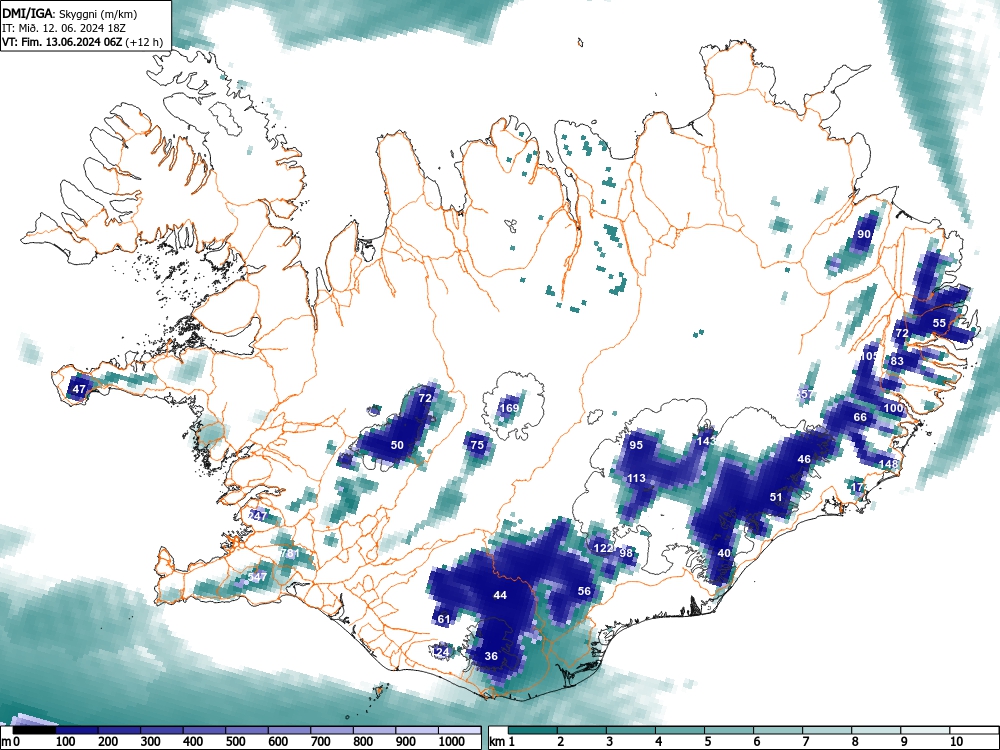Select the visibility value 44 on the map
Screen dimensions: 1000x750
point(500,595)
